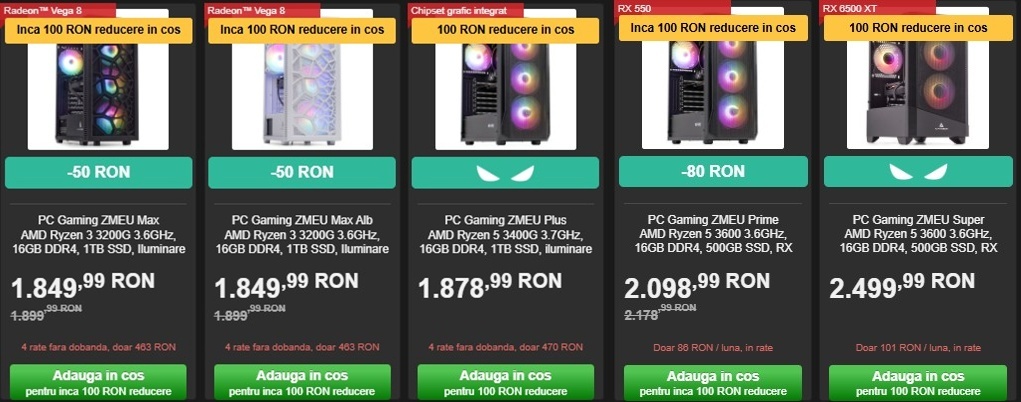Screen dimensions: 1021x402
Task: Add ZMEU Prime to cart
Action: click(713, 383)
